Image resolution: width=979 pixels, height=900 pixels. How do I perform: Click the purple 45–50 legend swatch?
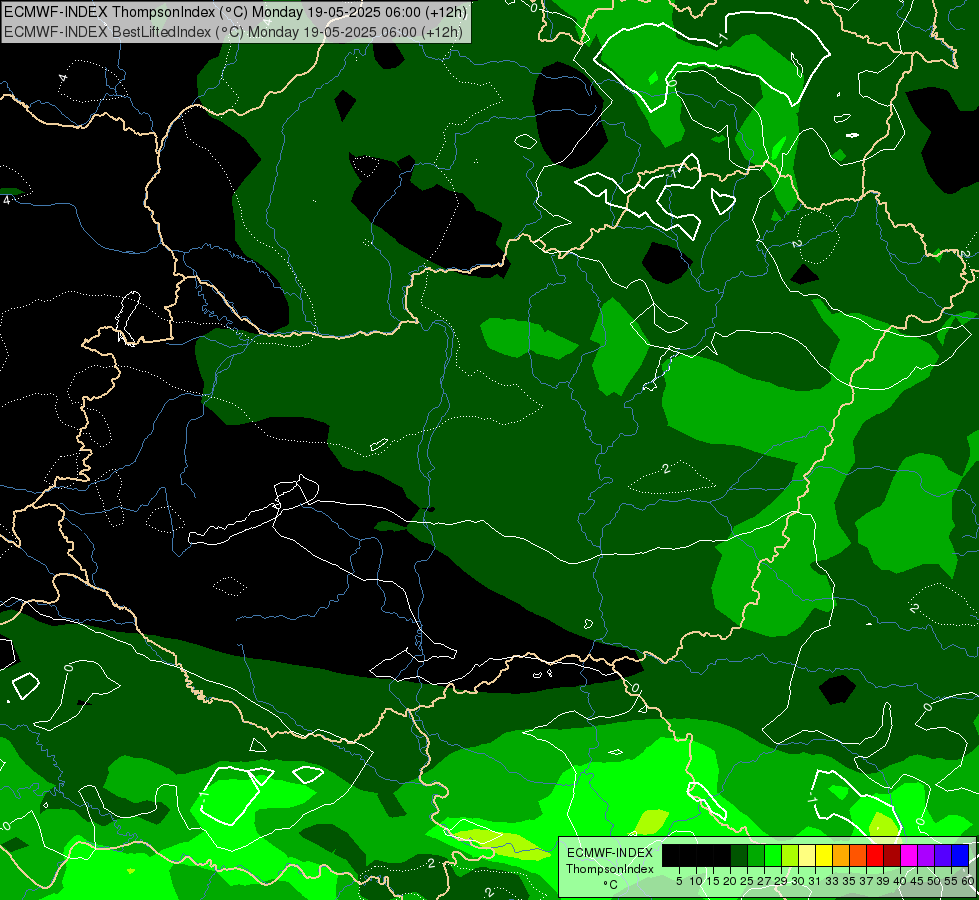(x=926, y=856)
